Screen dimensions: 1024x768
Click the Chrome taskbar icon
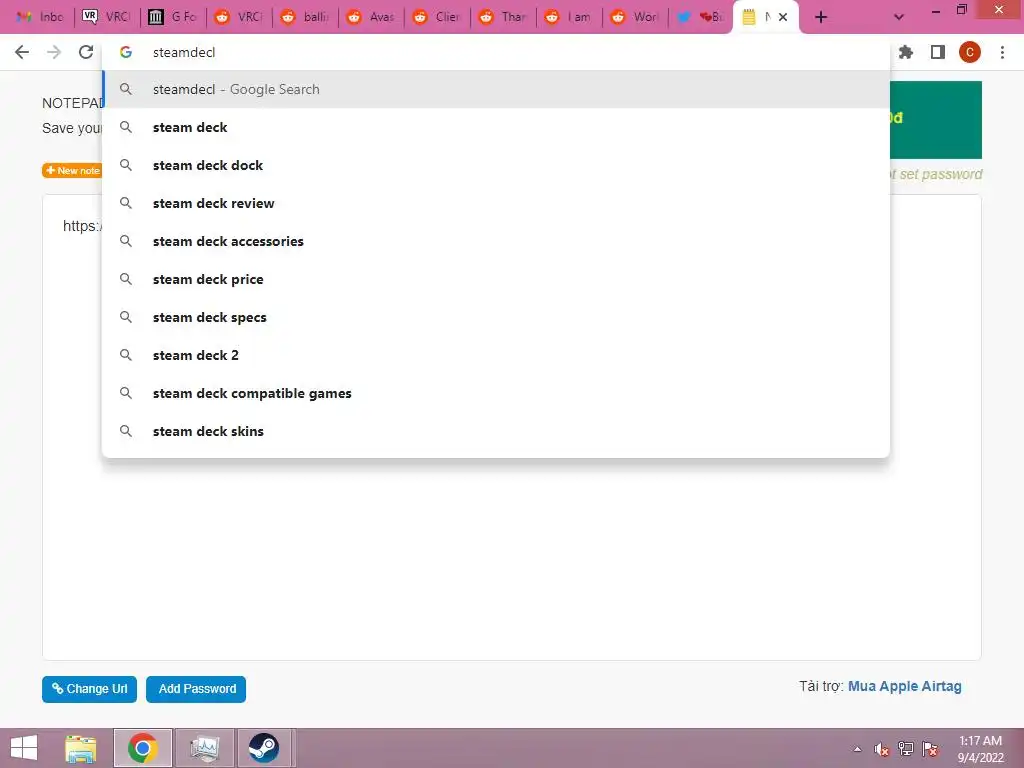point(142,748)
